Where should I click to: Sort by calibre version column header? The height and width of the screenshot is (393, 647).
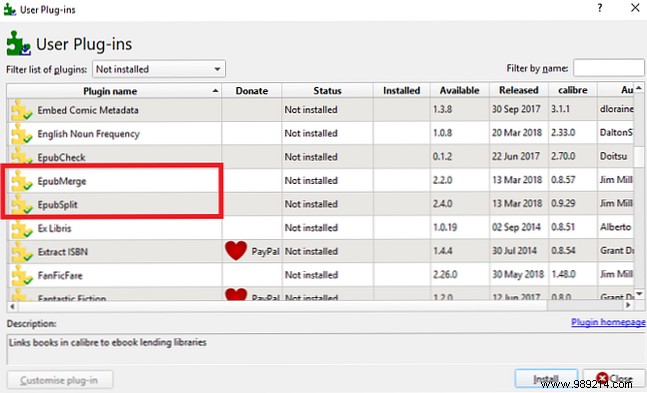pyautogui.click(x=573, y=90)
